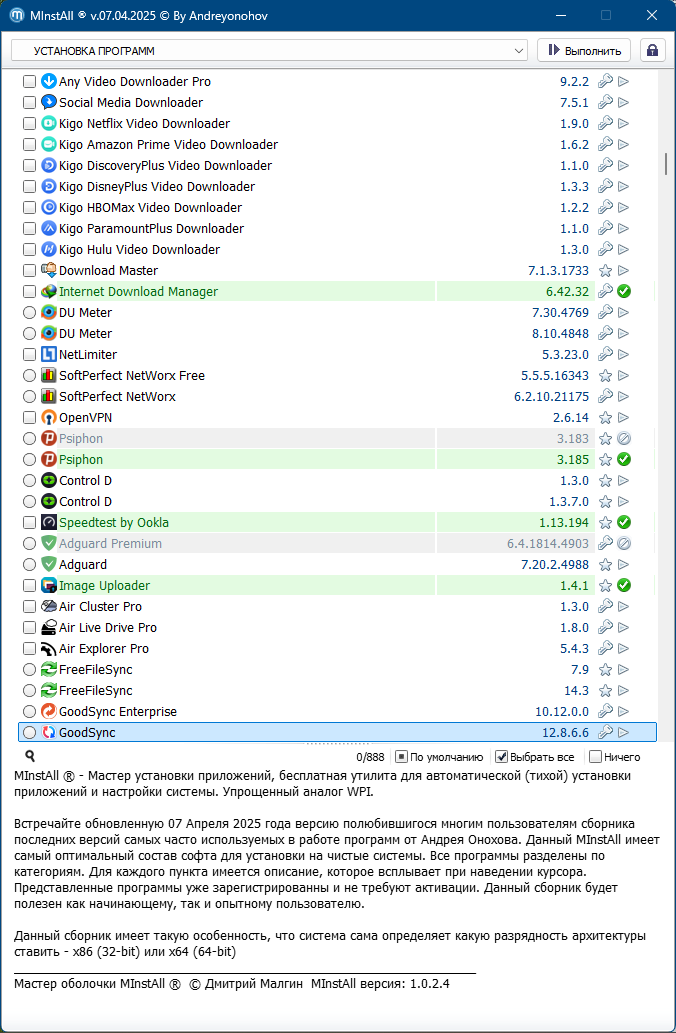The width and height of the screenshot is (676, 1033).
Task: Click the GoodSync Enterprise app icon
Action: 49,712
